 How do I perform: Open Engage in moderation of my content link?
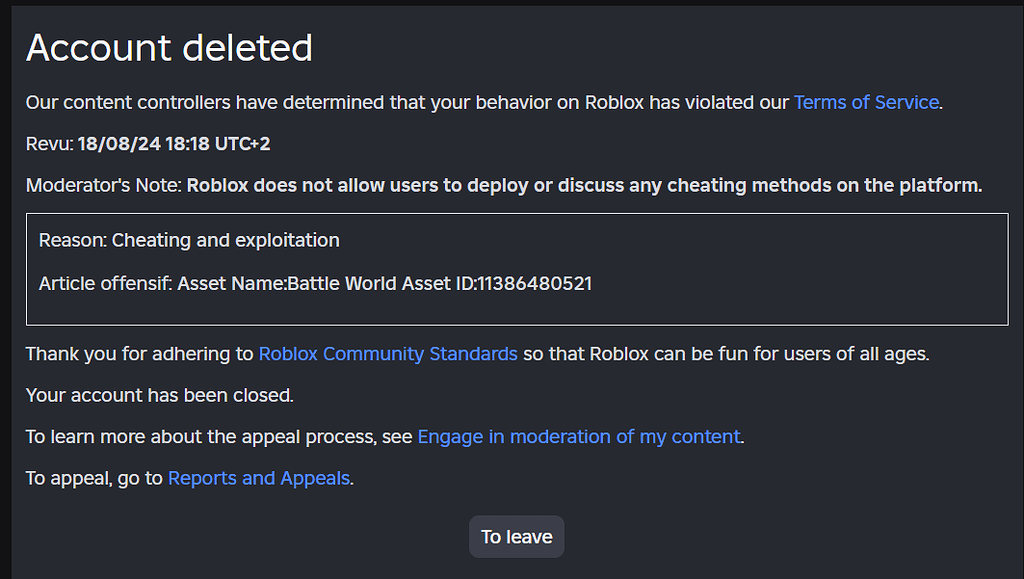[579, 437]
